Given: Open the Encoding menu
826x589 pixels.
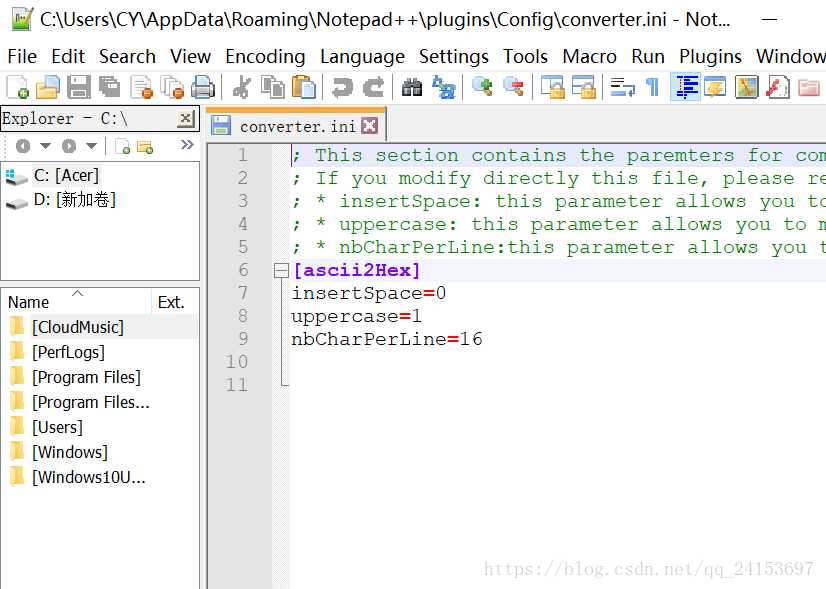Looking at the screenshot, I should click(265, 56).
